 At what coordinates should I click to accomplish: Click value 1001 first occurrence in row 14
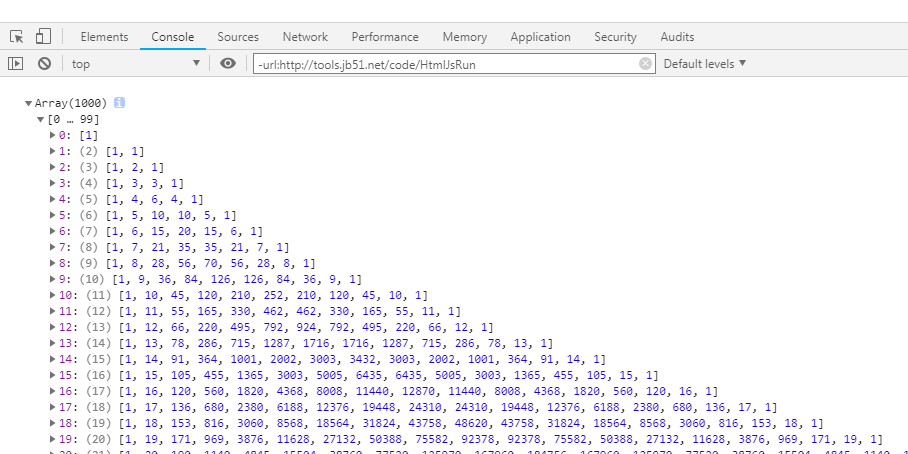click(243, 359)
